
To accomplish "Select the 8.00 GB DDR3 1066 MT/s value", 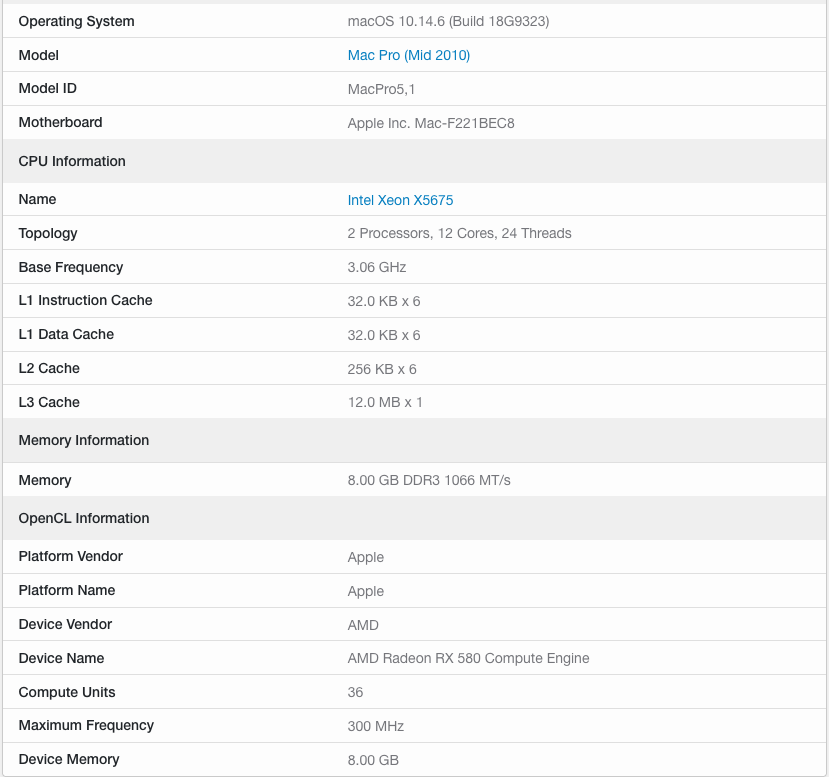I will [429, 480].
